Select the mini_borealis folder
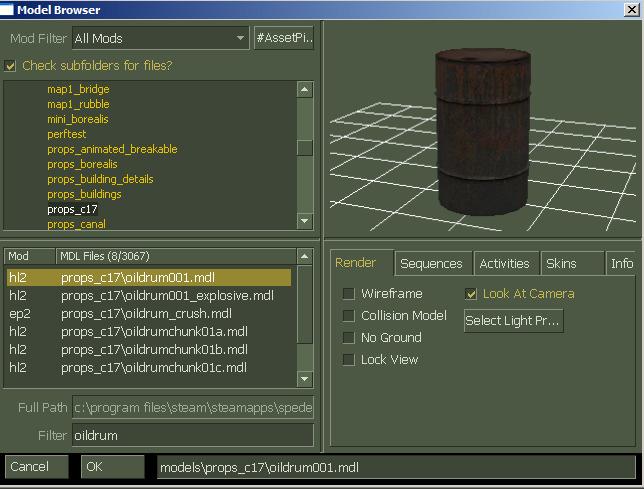This screenshot has height=489, width=644. (x=78, y=119)
